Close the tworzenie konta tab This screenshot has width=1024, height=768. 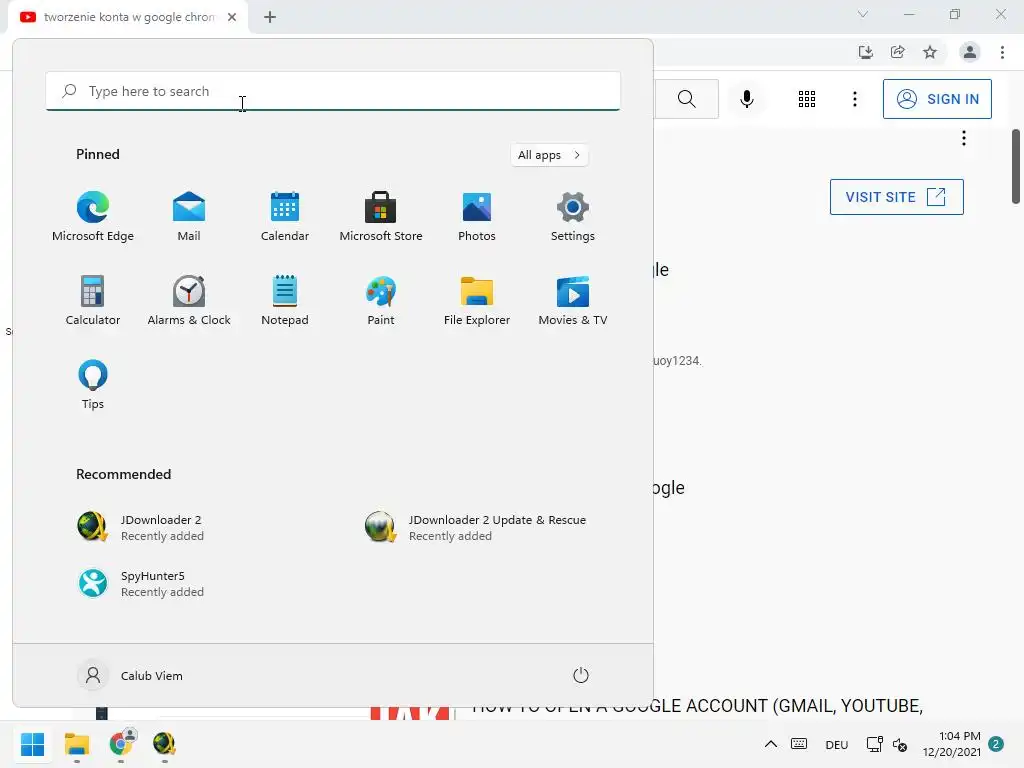pyautogui.click(x=232, y=17)
